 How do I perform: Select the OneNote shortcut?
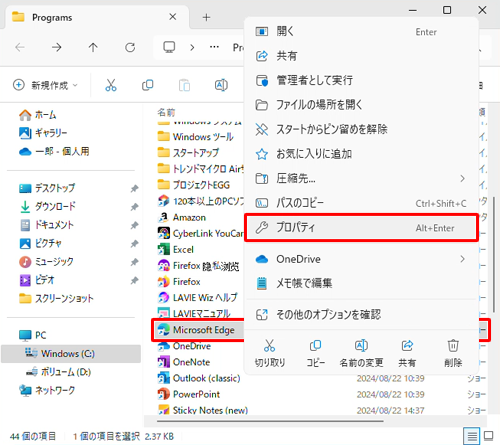pos(184,362)
